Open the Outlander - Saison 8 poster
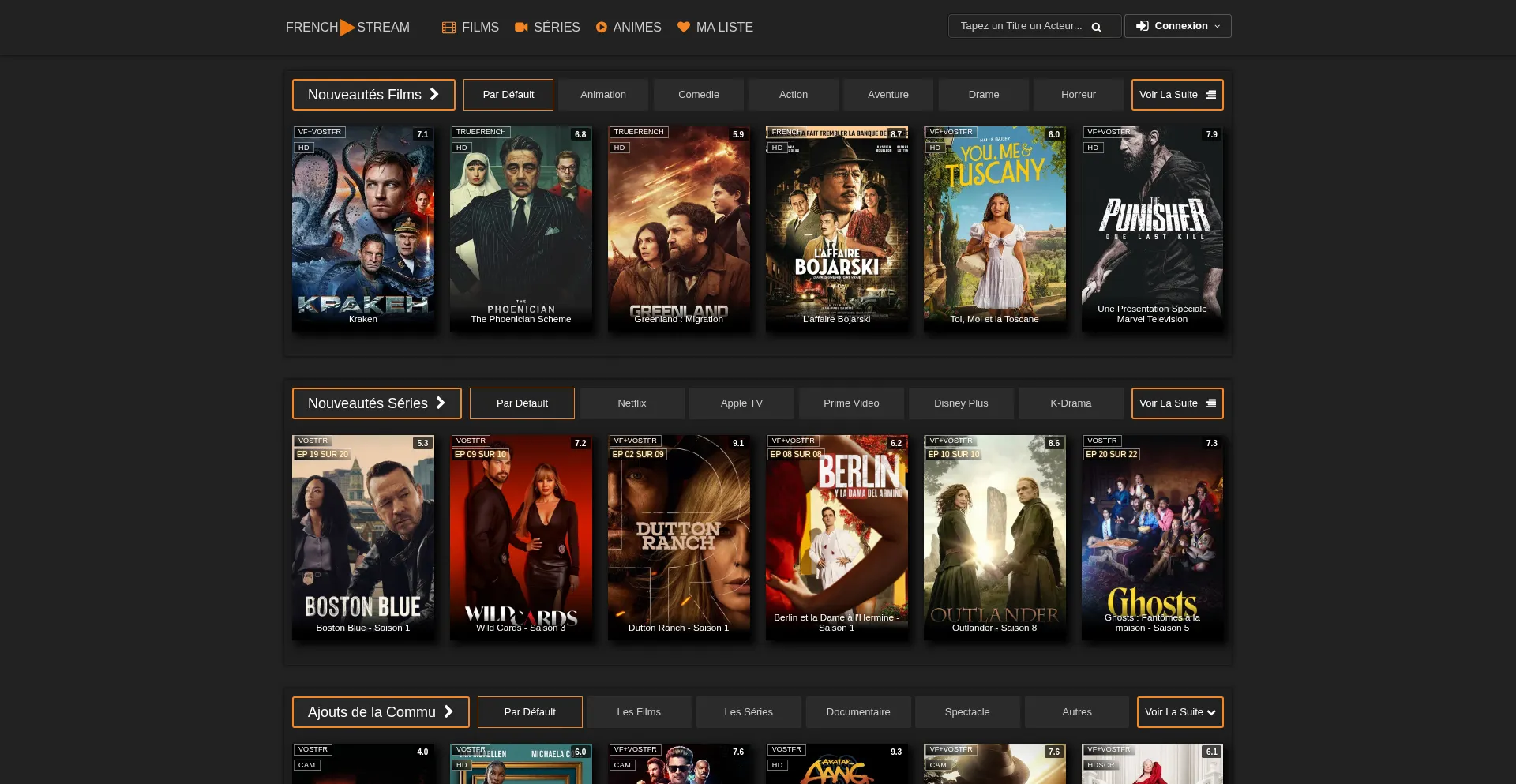 tap(995, 538)
